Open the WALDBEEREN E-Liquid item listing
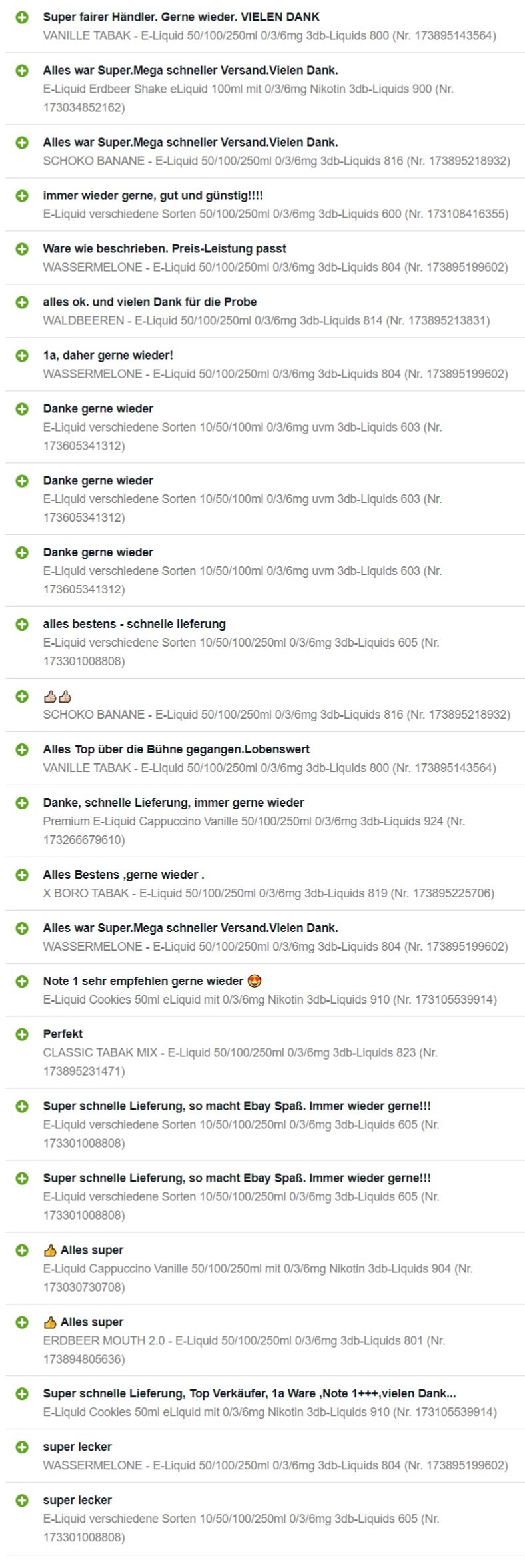The image size is (525, 1568). point(266,320)
